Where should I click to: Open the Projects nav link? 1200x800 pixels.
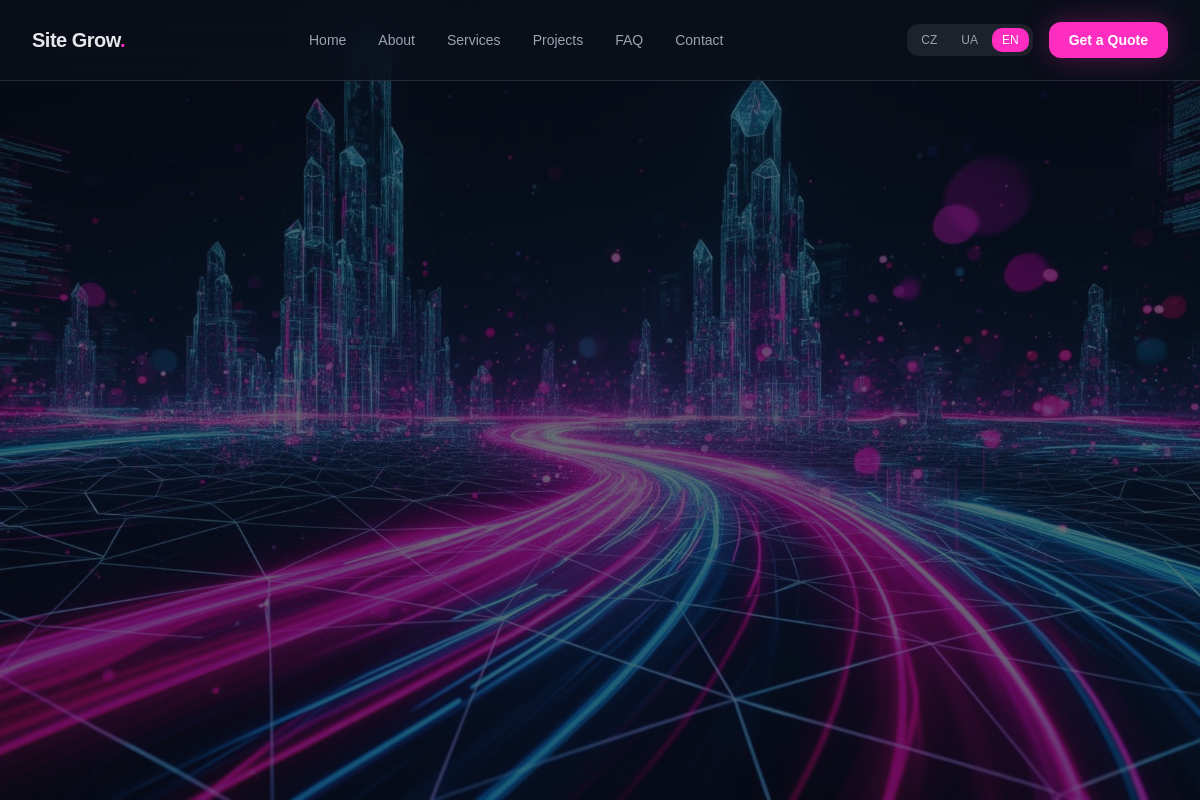click(558, 40)
